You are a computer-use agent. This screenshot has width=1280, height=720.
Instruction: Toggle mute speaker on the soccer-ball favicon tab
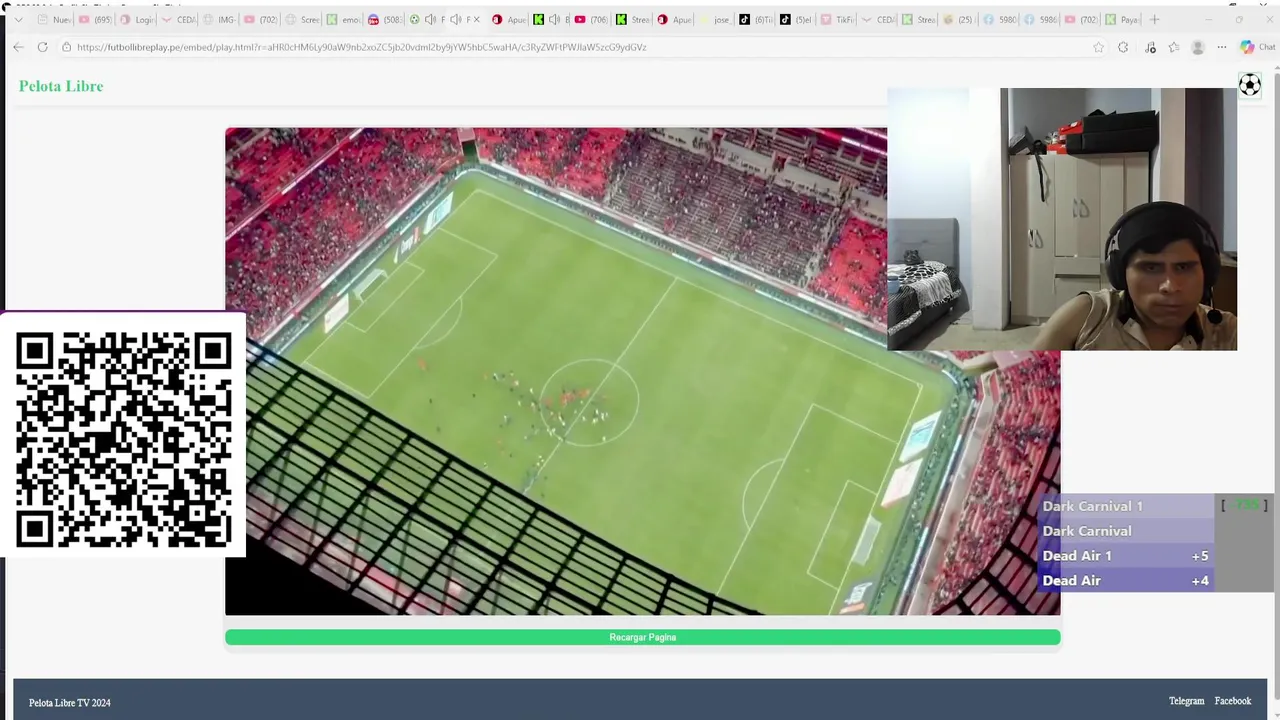tap(430, 19)
